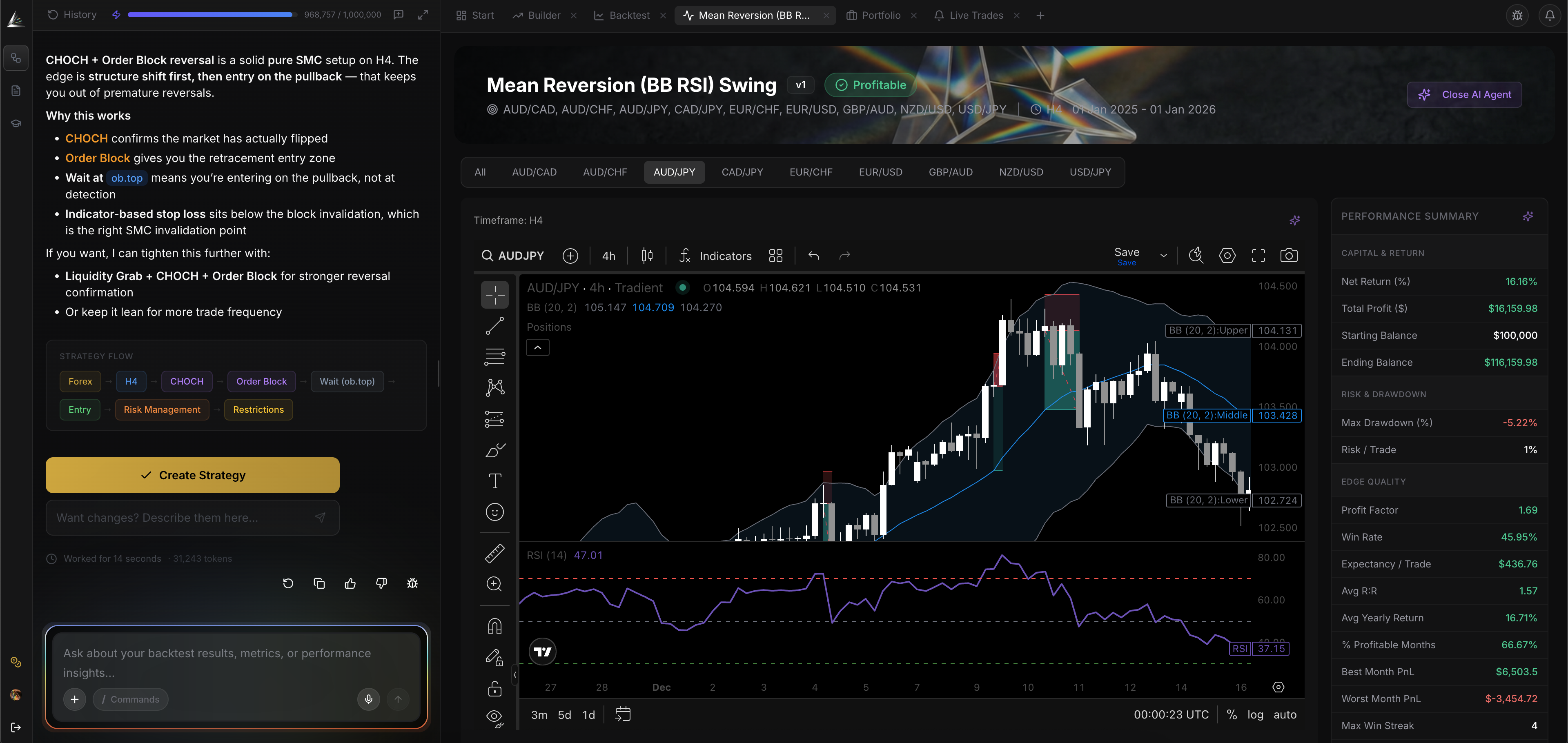Select the ruler measure tool
The width and height of the screenshot is (1568, 743).
click(494, 553)
